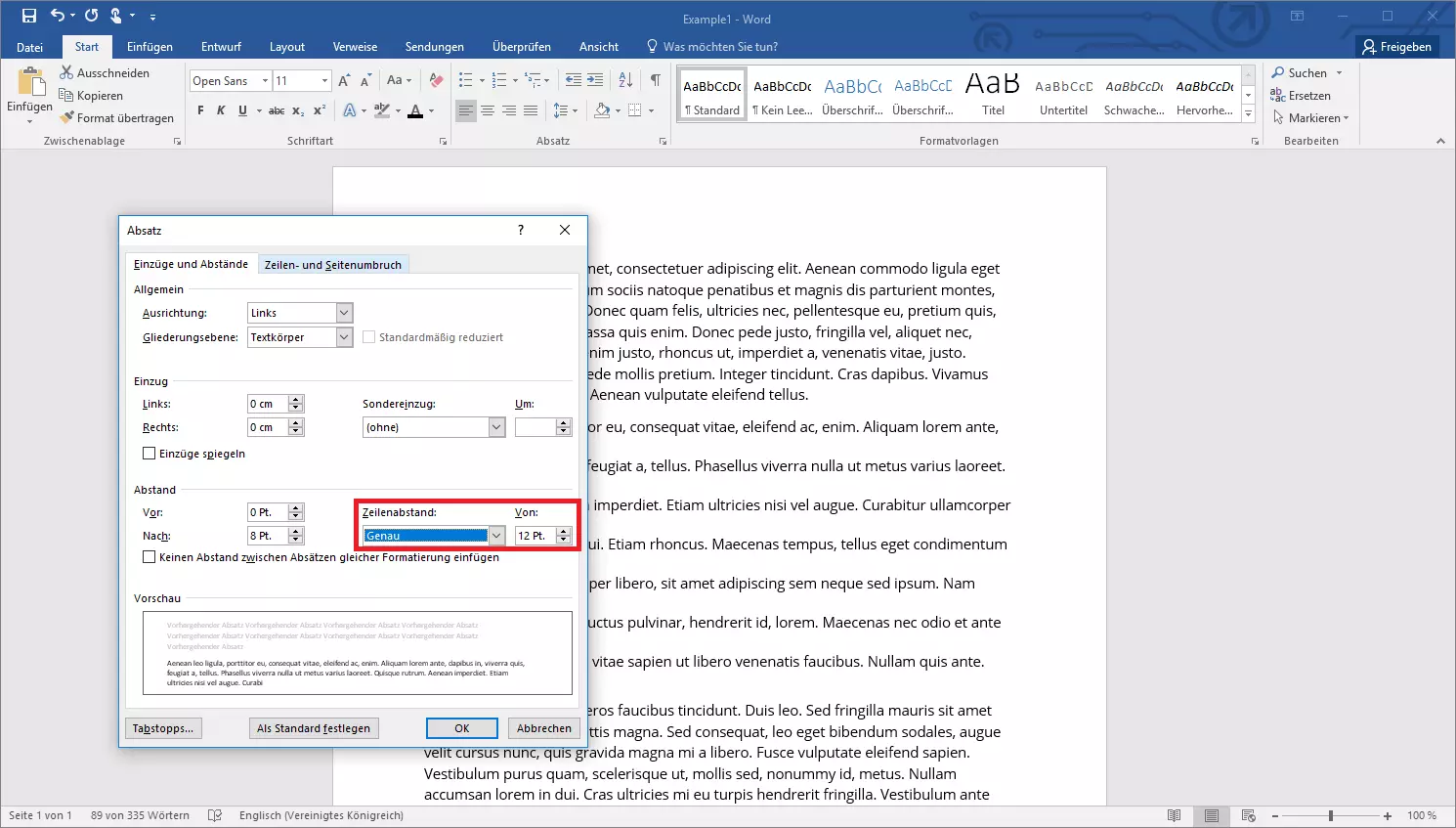The height and width of the screenshot is (828, 1456).
Task: Show paragraph marks pilcrow
Action: [655, 80]
